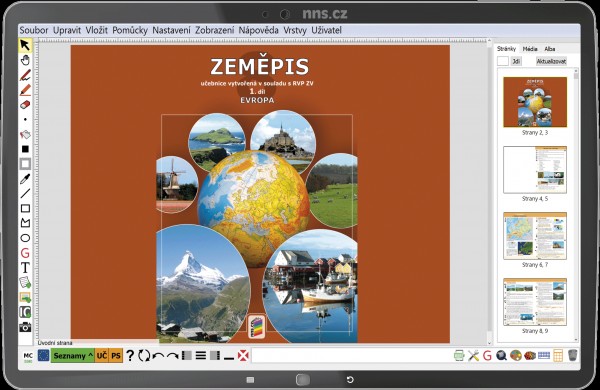Viewport: 600px width, 390px height.
Task: Select the rectangle shape tool
Action: (x=25, y=209)
